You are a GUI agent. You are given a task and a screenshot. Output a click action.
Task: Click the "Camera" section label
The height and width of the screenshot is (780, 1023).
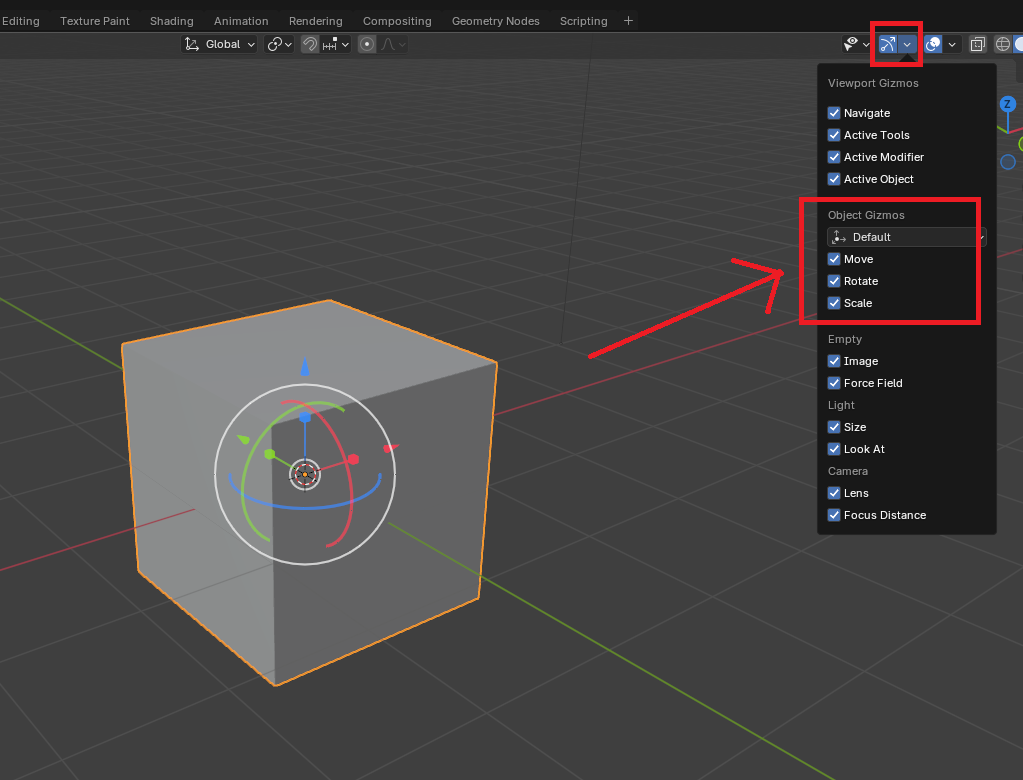click(x=847, y=471)
